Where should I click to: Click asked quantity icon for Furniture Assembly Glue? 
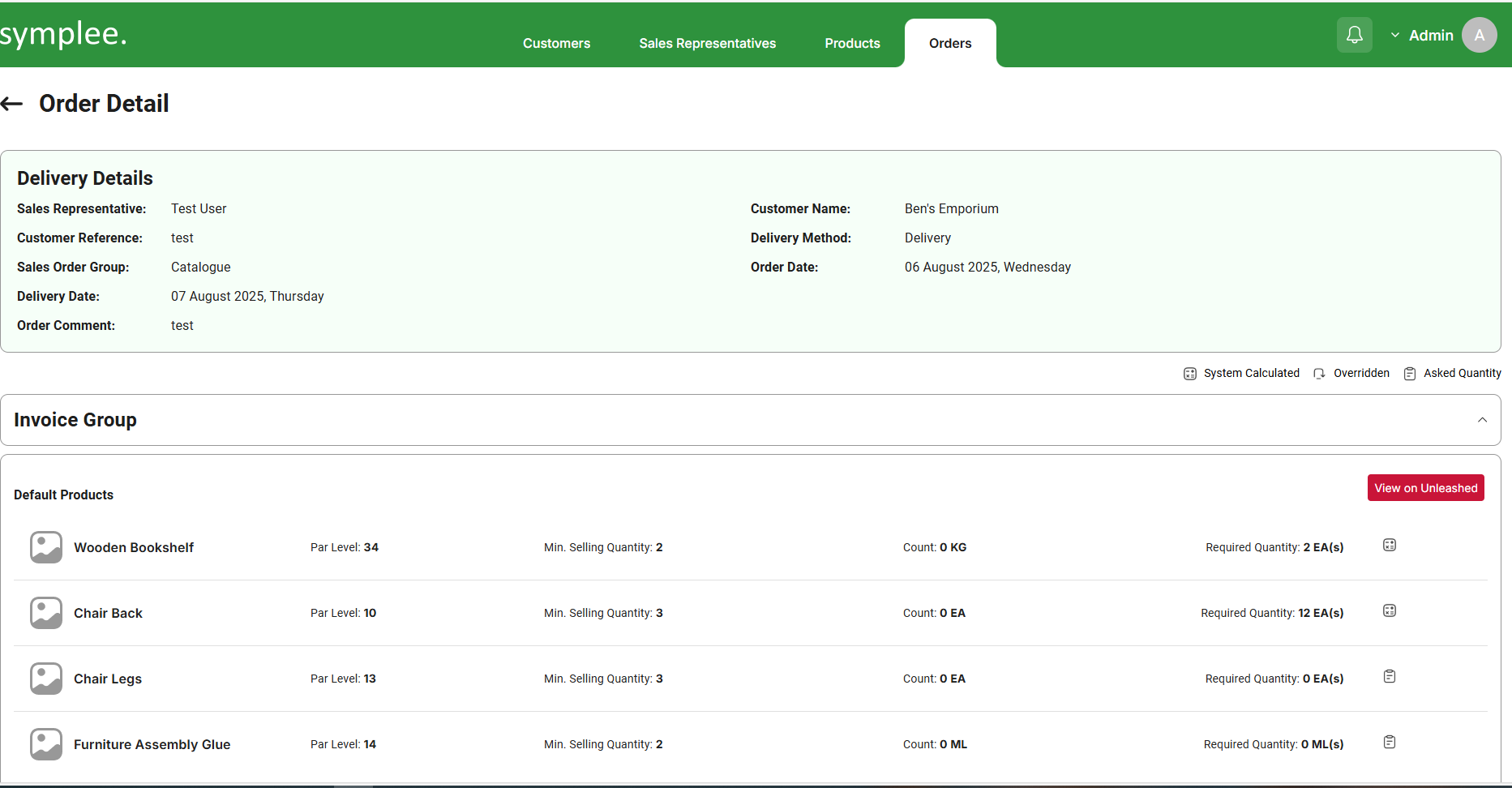[x=1389, y=743]
